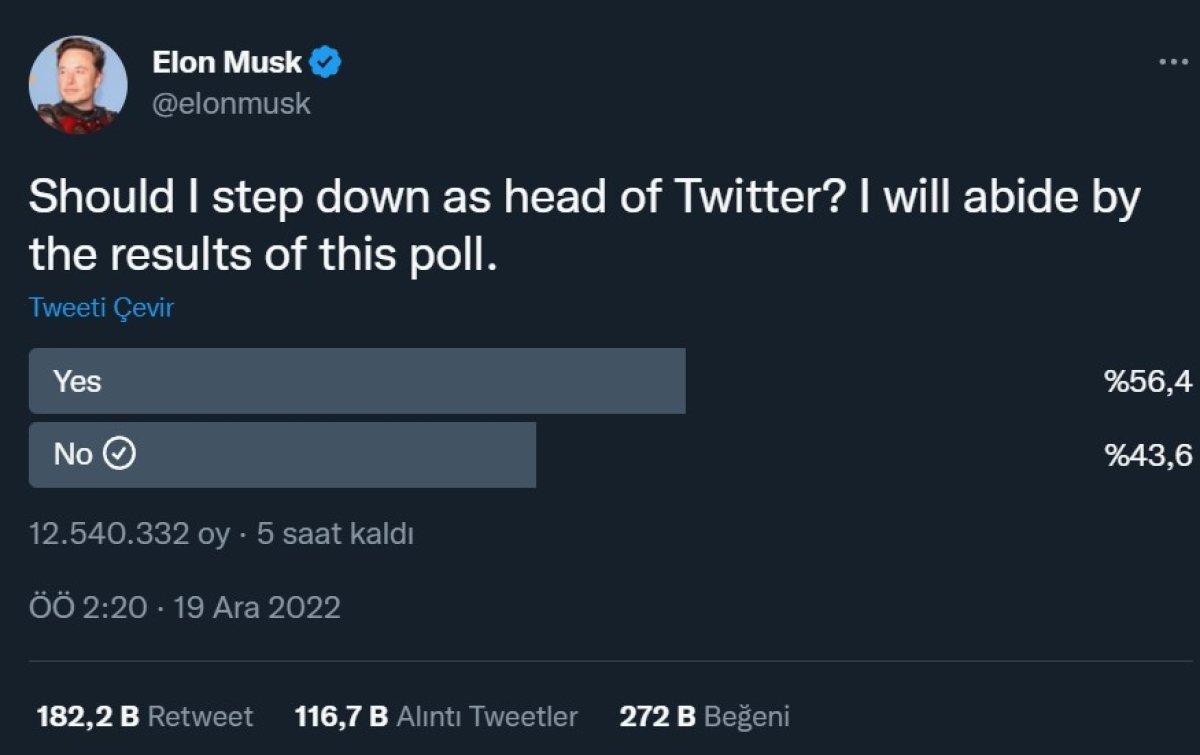Select the @elonmusk handle
Image resolution: width=1200 pixels, height=755 pixels.
[231, 100]
